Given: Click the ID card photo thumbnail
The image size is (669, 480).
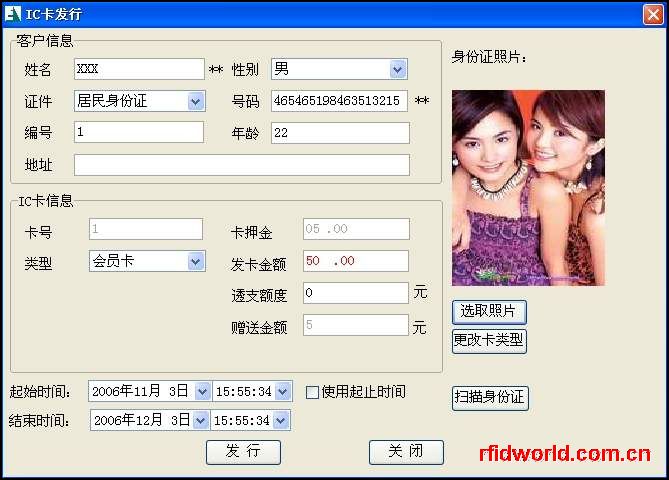Looking at the screenshot, I should pos(528,188).
